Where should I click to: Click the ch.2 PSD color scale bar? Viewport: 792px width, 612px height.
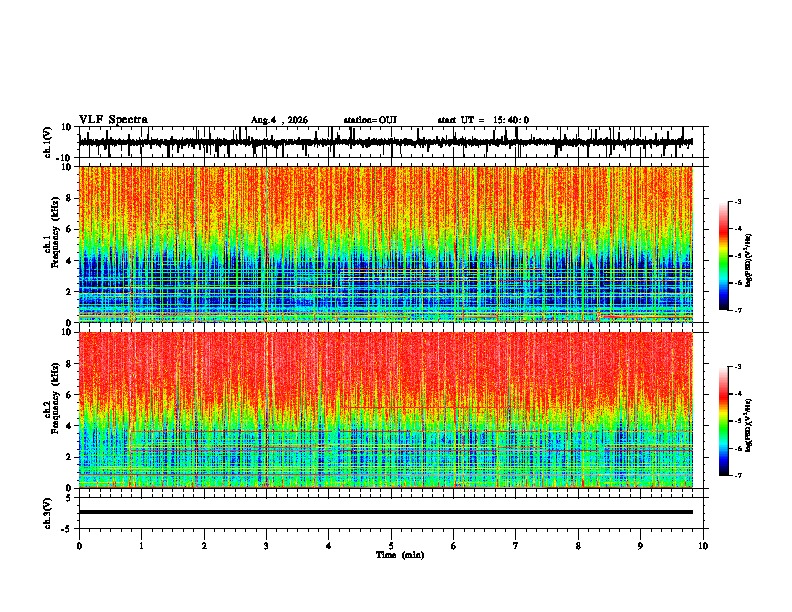[724, 421]
